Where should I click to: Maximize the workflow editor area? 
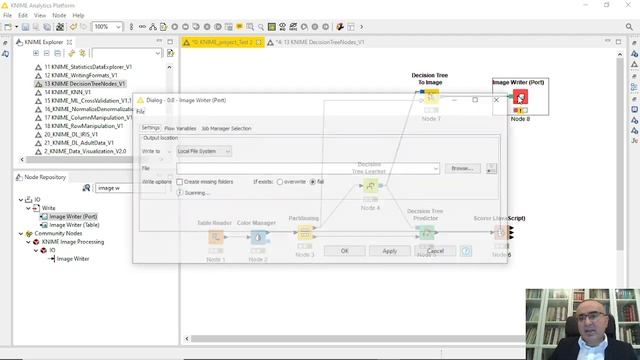tap(618, 42)
